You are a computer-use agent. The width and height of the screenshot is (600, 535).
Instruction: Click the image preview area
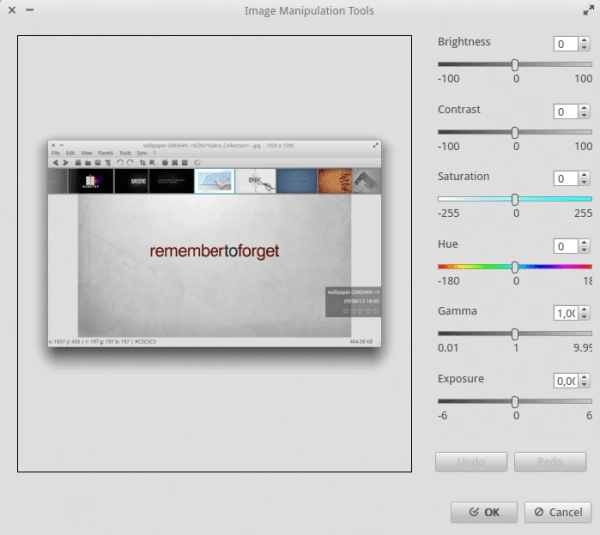click(x=215, y=254)
